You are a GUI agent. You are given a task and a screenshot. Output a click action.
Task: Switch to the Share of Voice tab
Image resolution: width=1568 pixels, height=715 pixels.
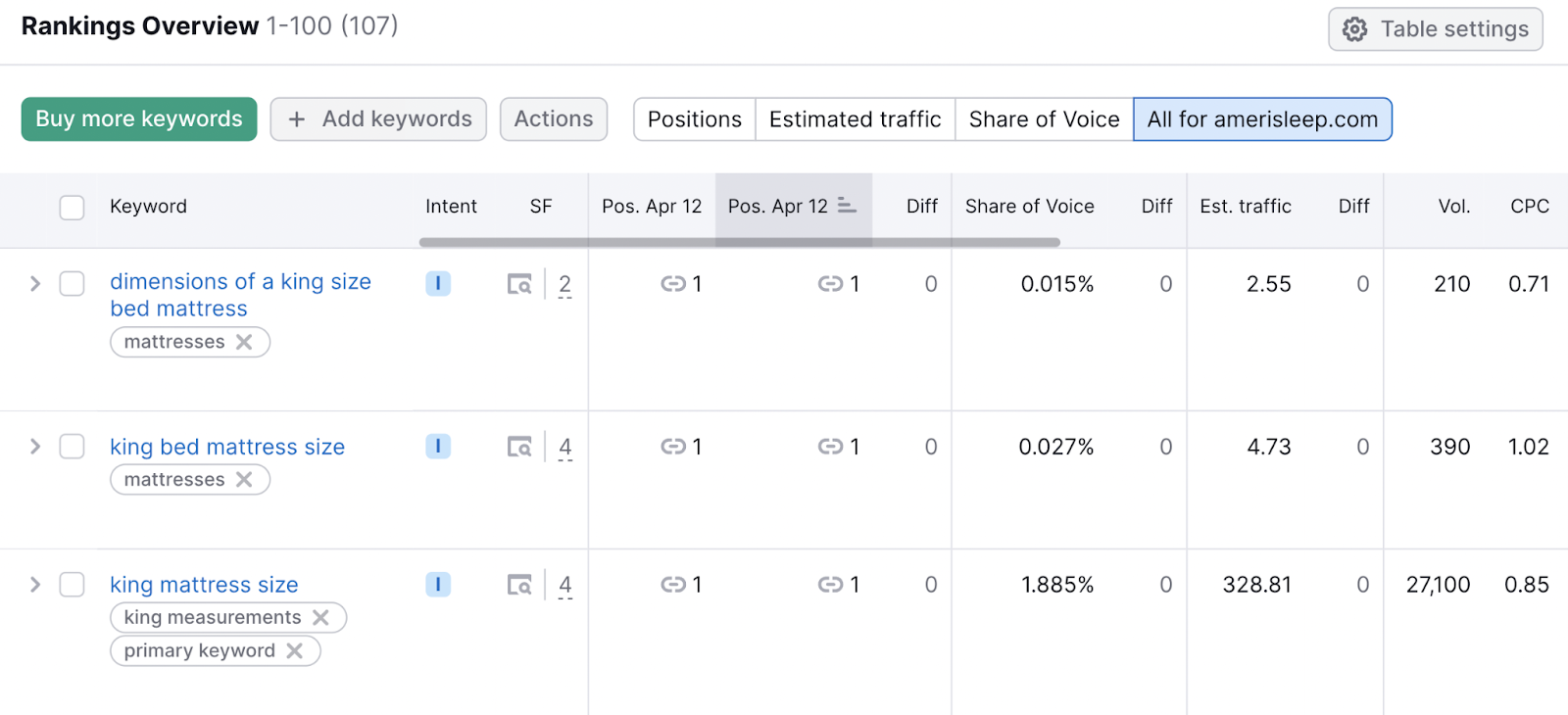point(1044,119)
